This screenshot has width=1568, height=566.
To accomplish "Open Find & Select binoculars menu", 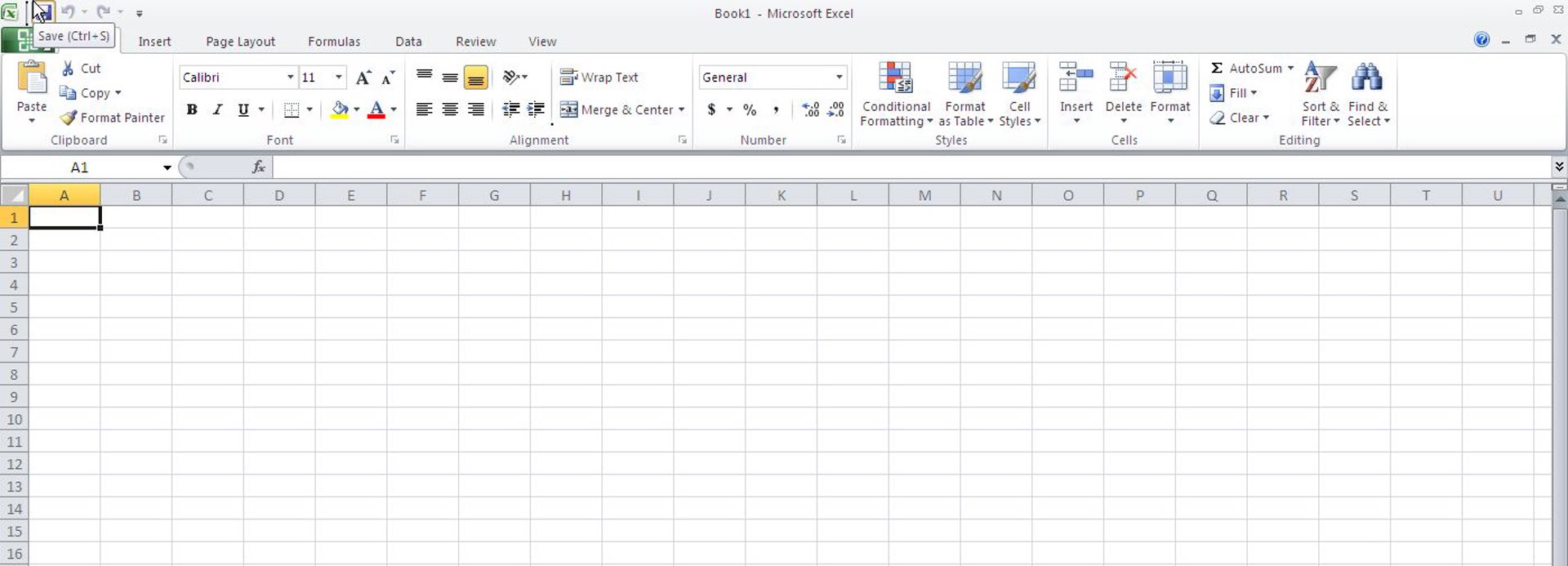I will click(1368, 94).
